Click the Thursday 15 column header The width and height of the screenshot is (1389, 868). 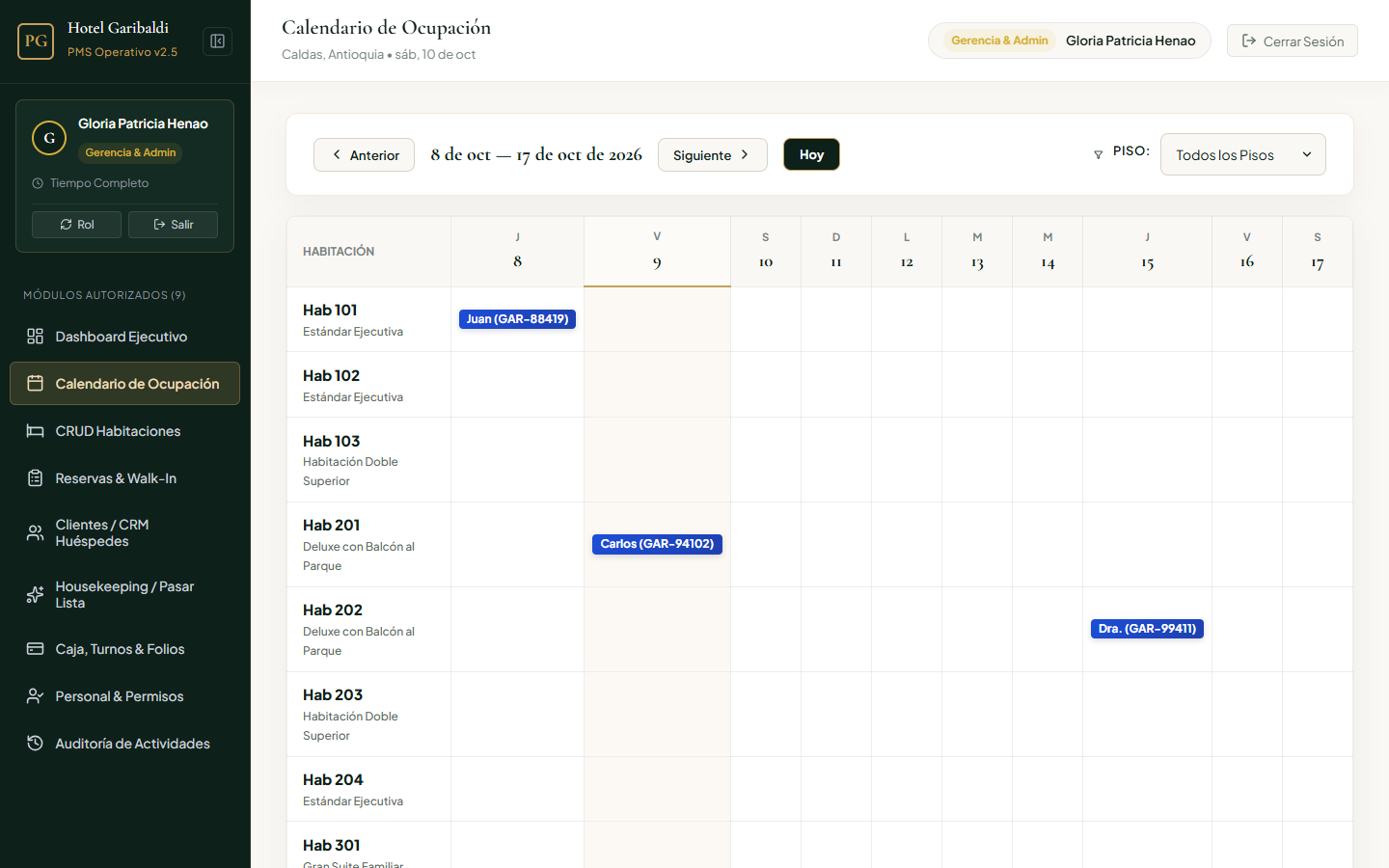click(x=1147, y=252)
